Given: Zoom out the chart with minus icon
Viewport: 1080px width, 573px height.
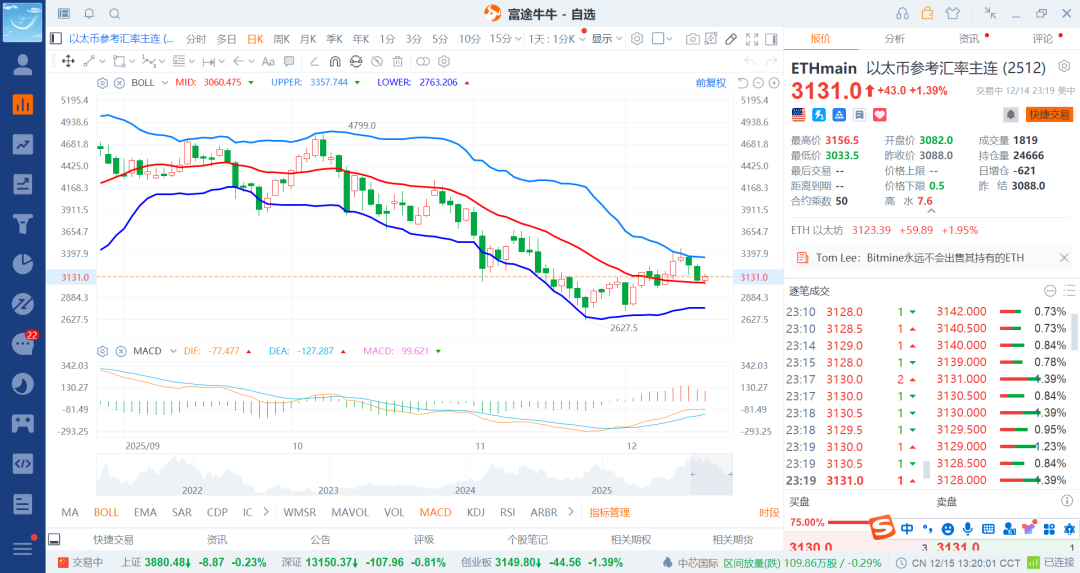Looking at the screenshot, I should [758, 83].
